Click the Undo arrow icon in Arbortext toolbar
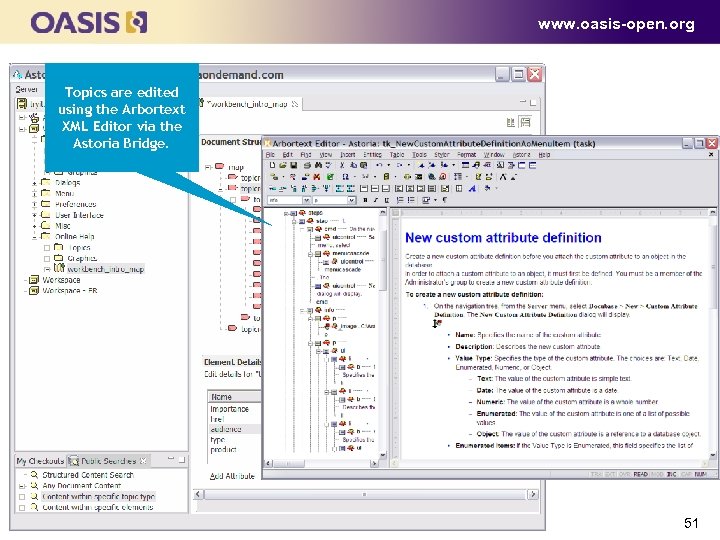Viewport: 720px width, 540px height. 379,165
